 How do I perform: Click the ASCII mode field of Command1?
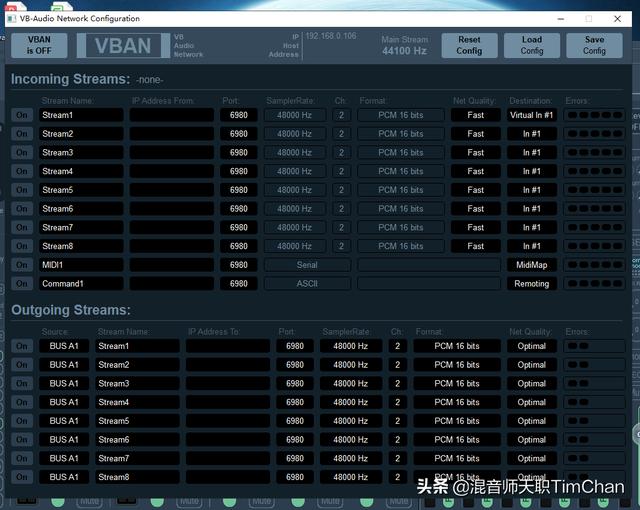(307, 284)
